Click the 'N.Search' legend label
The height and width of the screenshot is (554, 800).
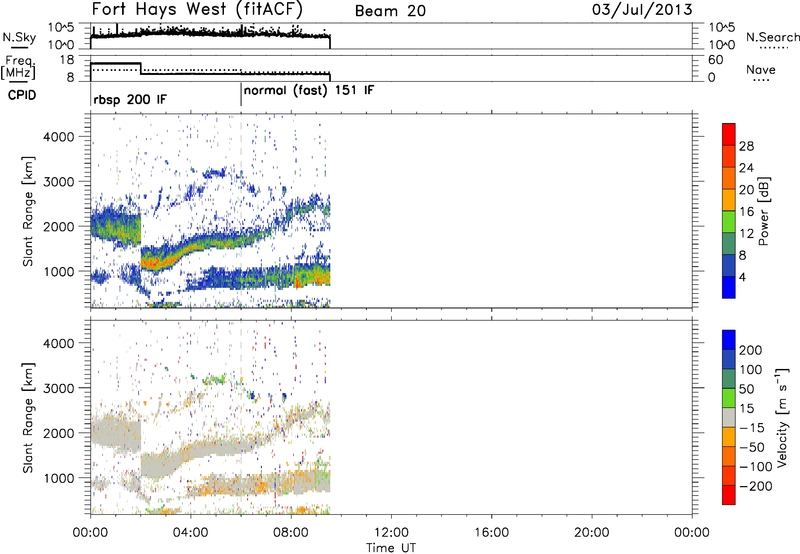coord(772,37)
